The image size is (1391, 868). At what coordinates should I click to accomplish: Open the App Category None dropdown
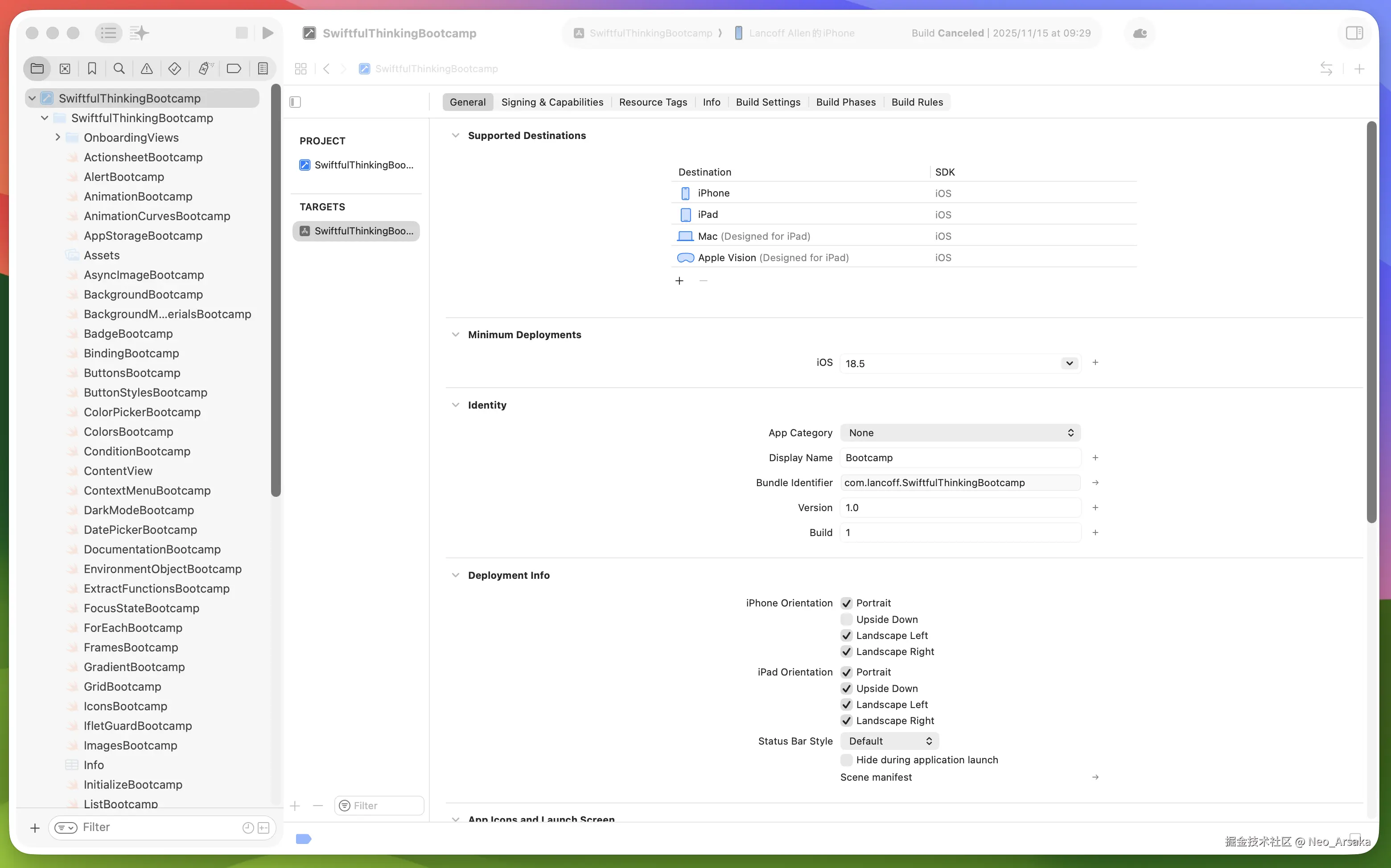click(x=960, y=433)
